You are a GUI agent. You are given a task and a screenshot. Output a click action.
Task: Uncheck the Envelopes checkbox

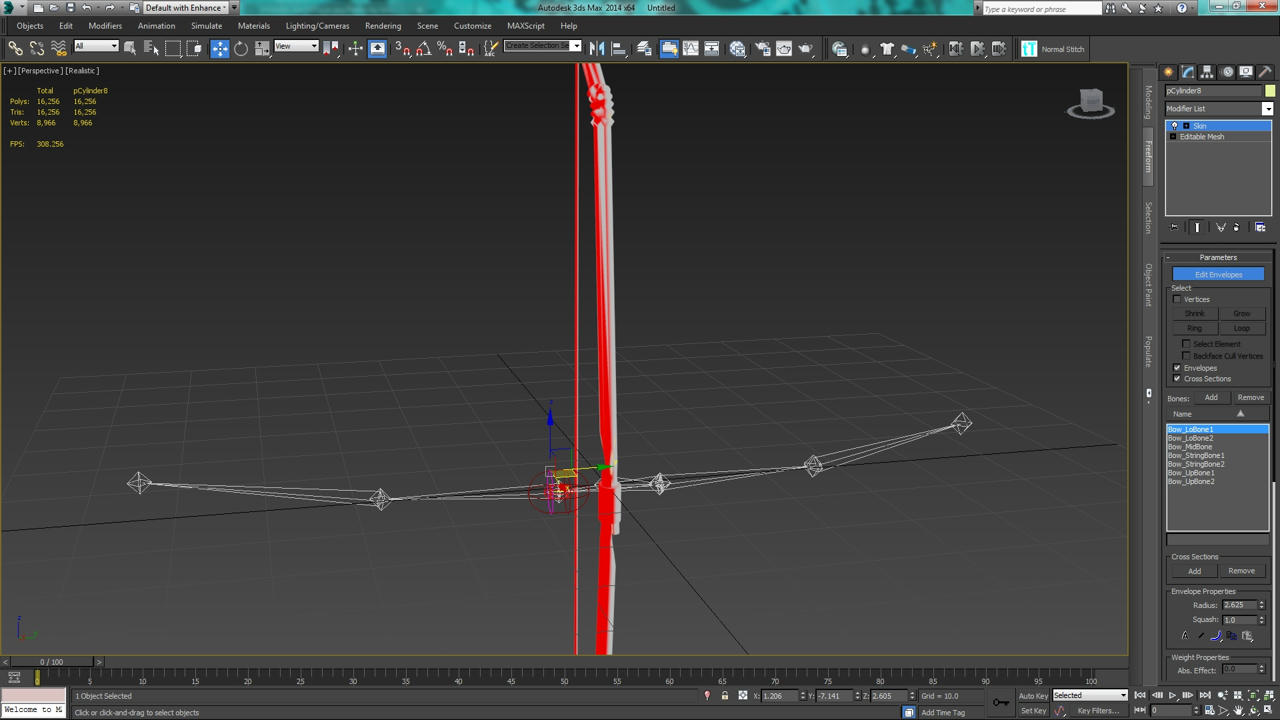pyautogui.click(x=1177, y=368)
